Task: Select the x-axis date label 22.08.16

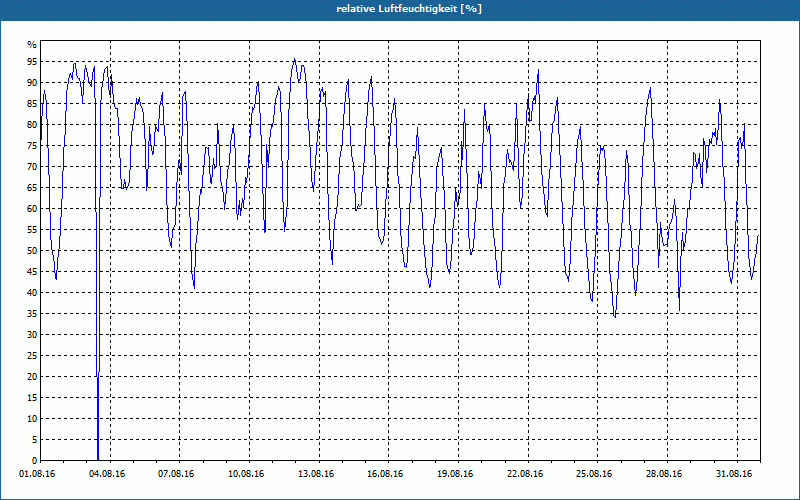Action: tap(525, 474)
